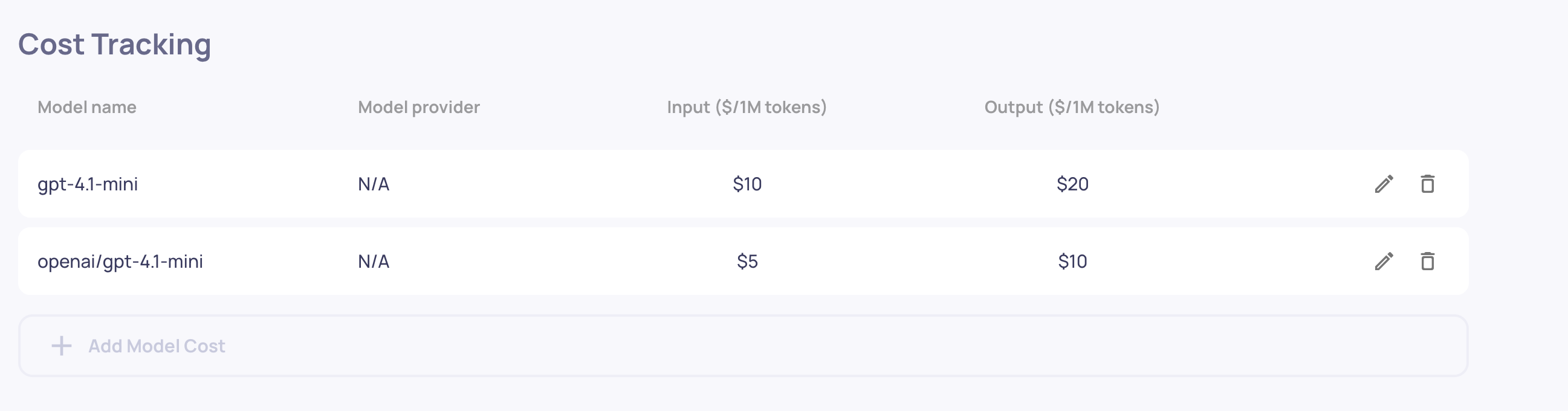Click the $10 output cost of openai/gpt-4.1-mini
This screenshot has width=1568, height=411.
coord(1072,261)
